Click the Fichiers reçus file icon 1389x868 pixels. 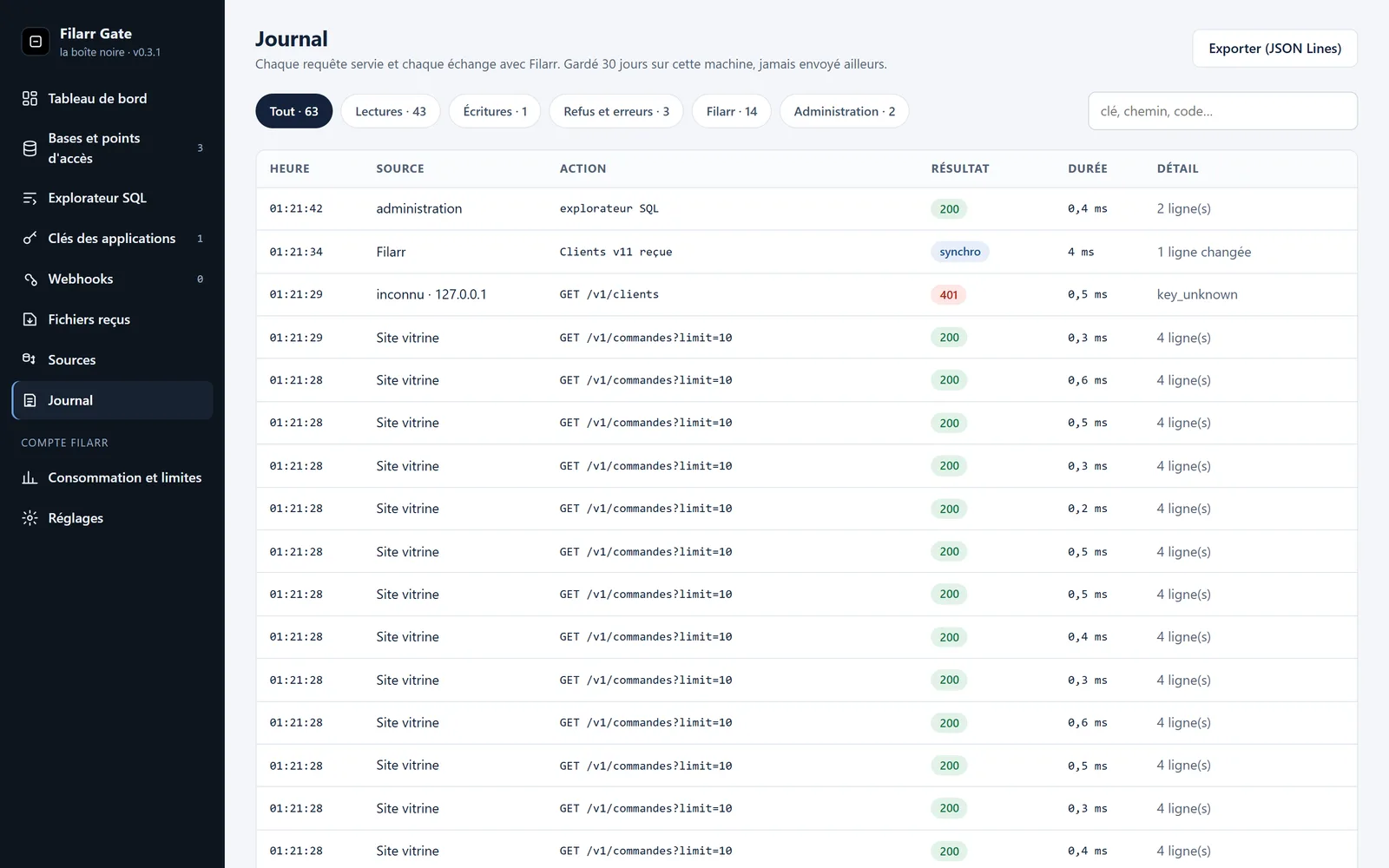pos(30,319)
